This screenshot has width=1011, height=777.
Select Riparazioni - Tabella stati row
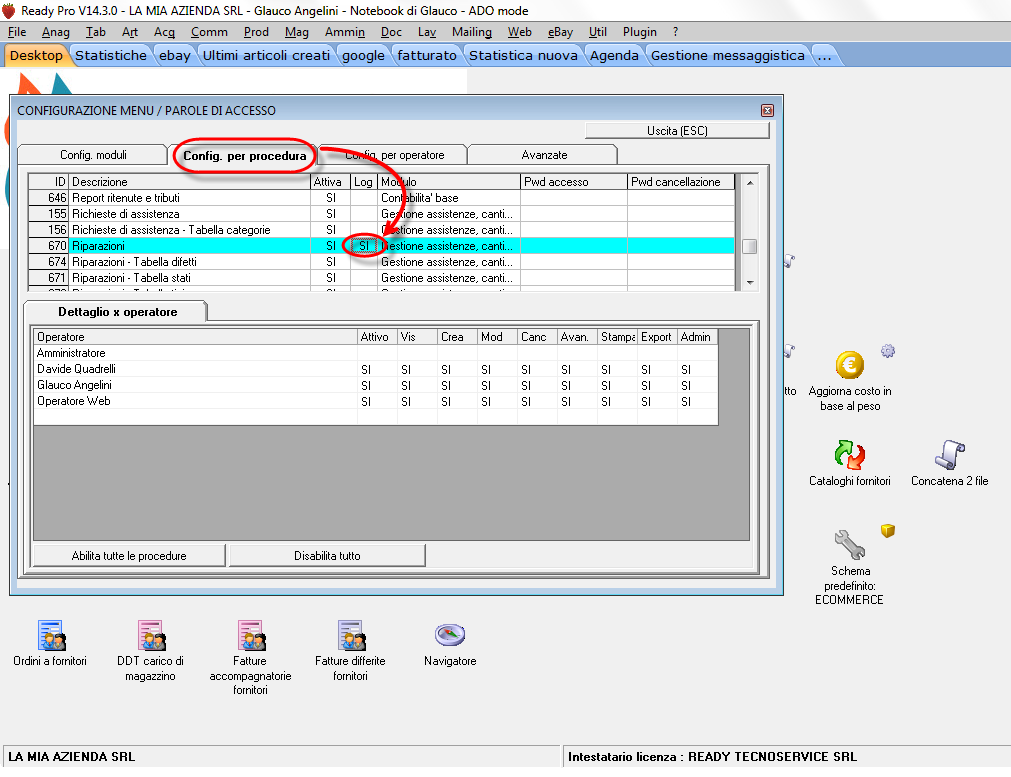382,278
